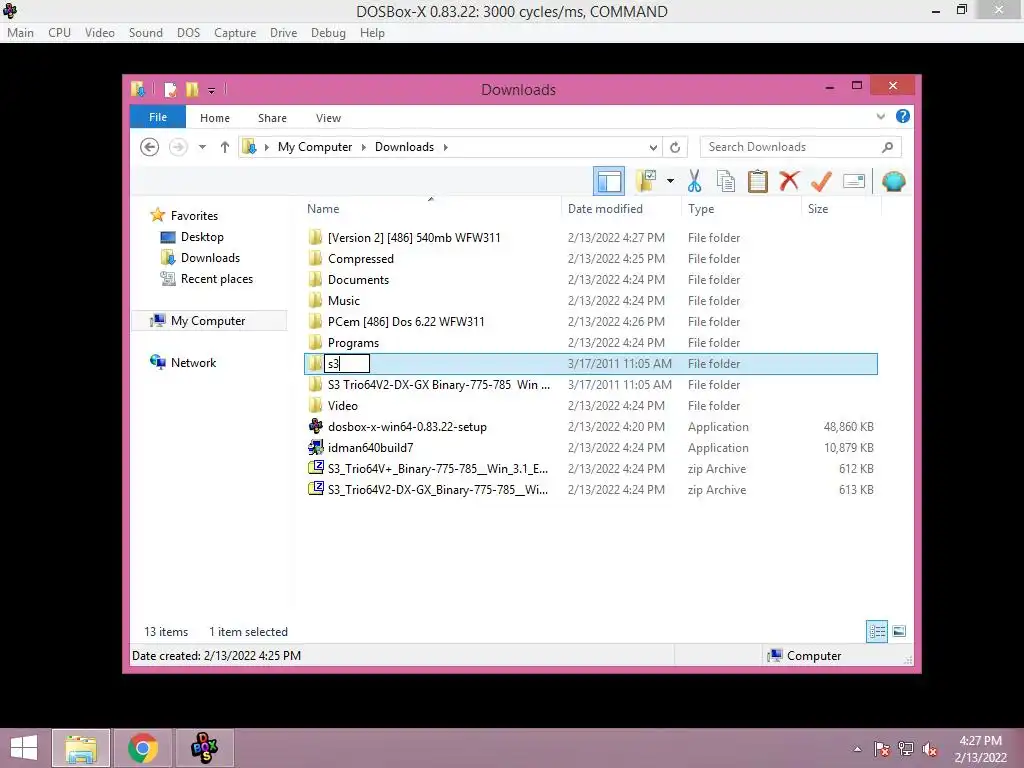Switch to details view in status bar
Screen dimensions: 1024x768
click(877, 631)
